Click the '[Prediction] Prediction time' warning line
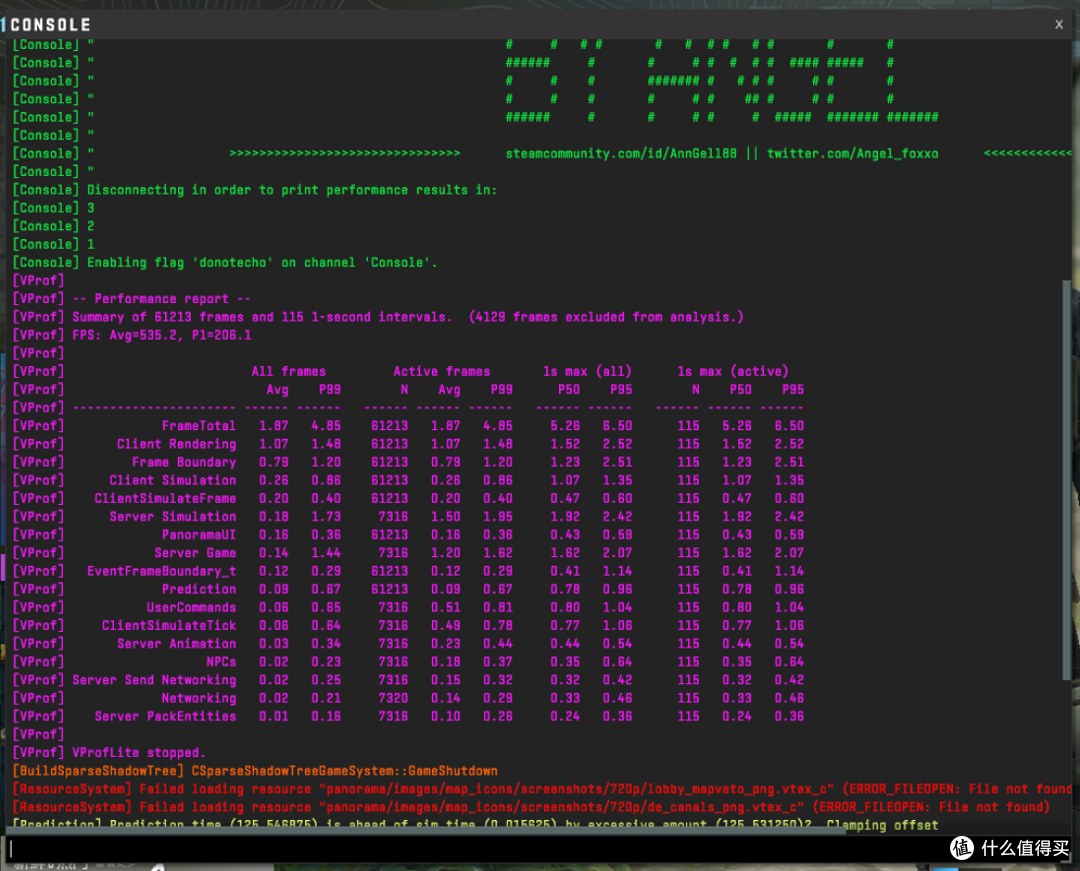This screenshot has width=1080, height=871. click(475, 824)
